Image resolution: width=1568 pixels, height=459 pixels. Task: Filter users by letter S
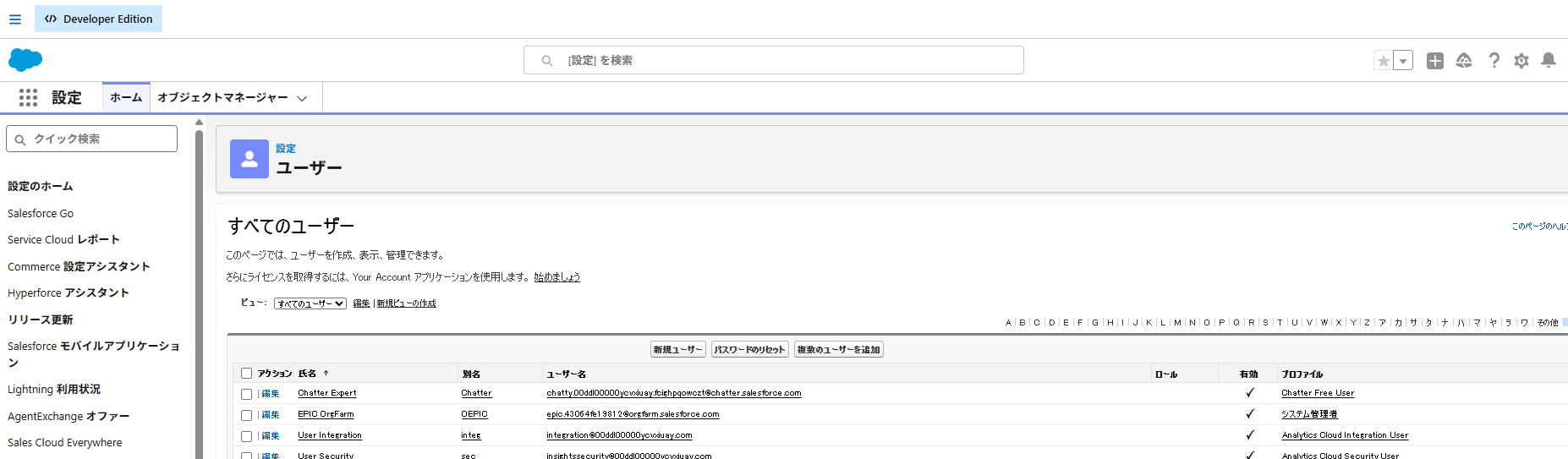pyautogui.click(x=1265, y=322)
